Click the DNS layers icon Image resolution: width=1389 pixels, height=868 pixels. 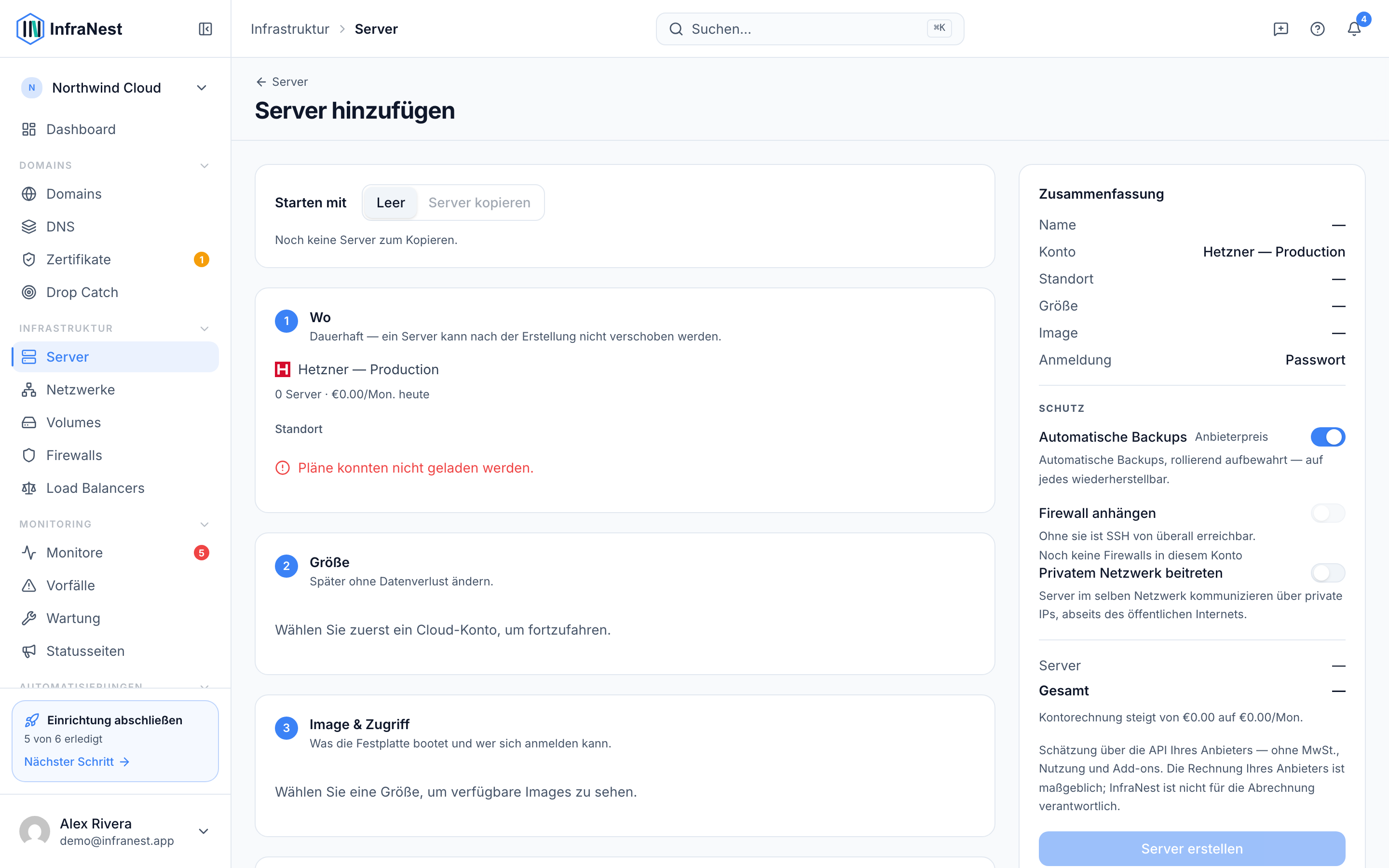pyautogui.click(x=29, y=227)
